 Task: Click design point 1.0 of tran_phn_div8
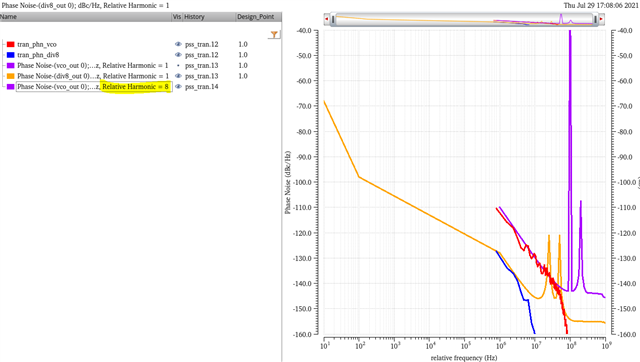[x=243, y=55]
